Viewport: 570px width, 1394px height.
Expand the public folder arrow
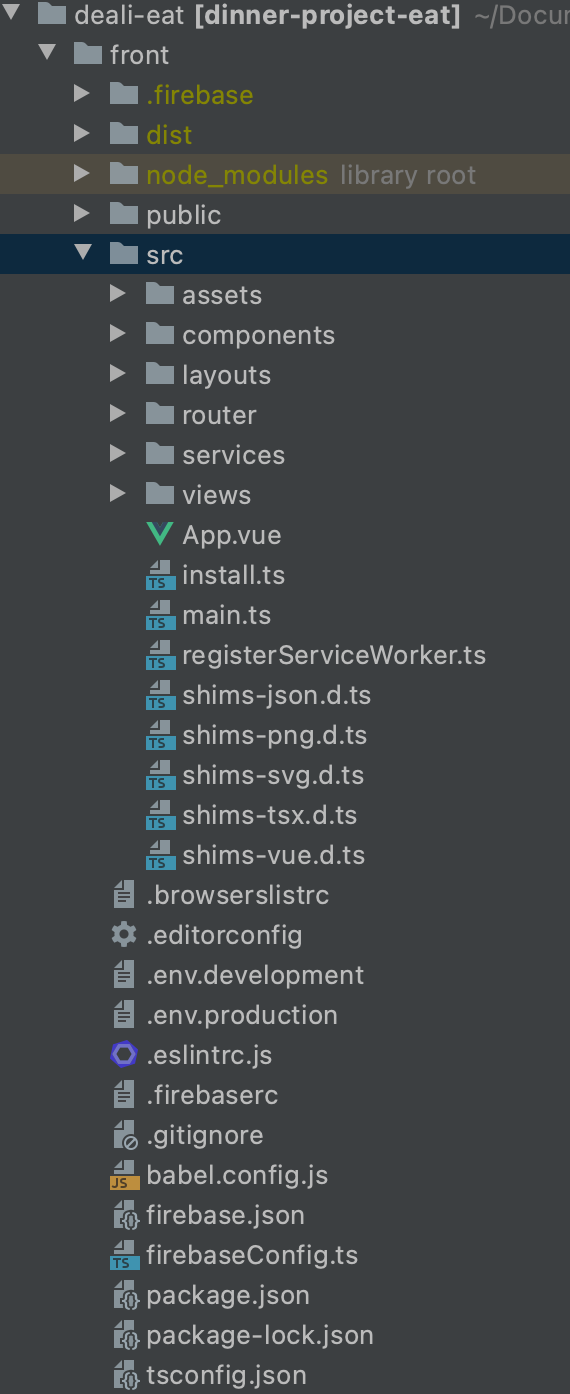pos(82,215)
